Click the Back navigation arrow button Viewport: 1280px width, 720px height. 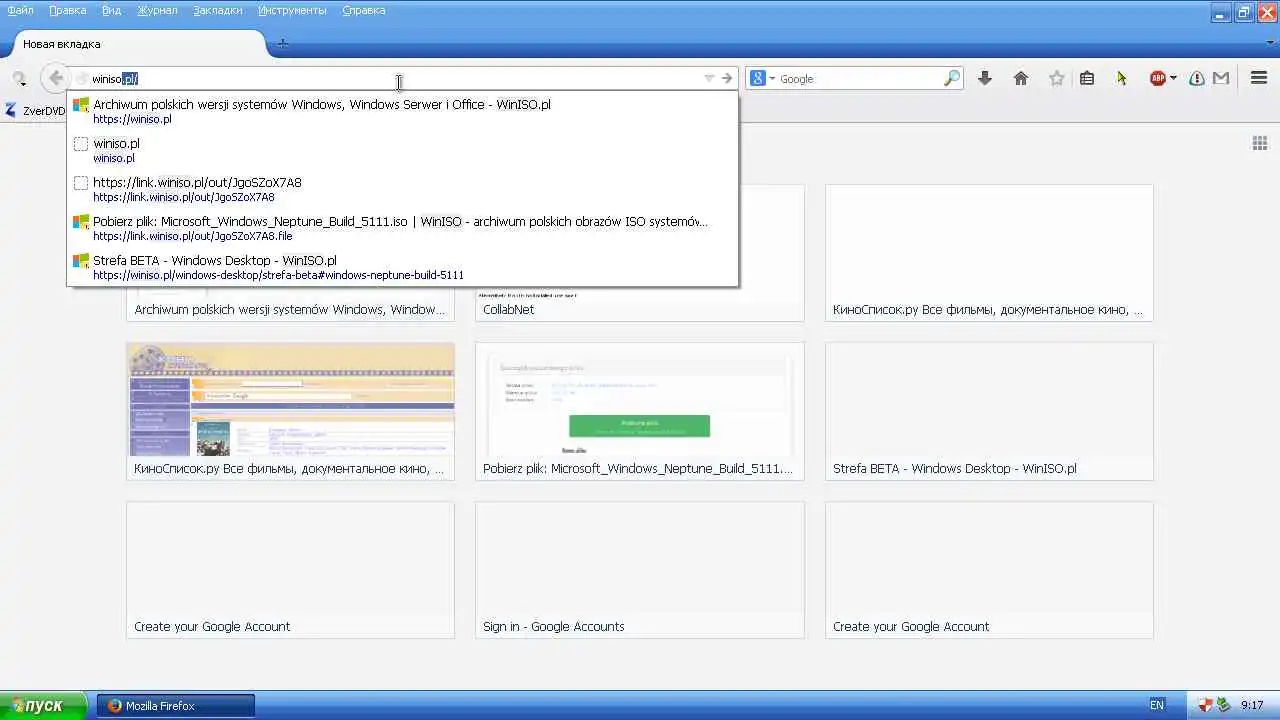[55, 78]
